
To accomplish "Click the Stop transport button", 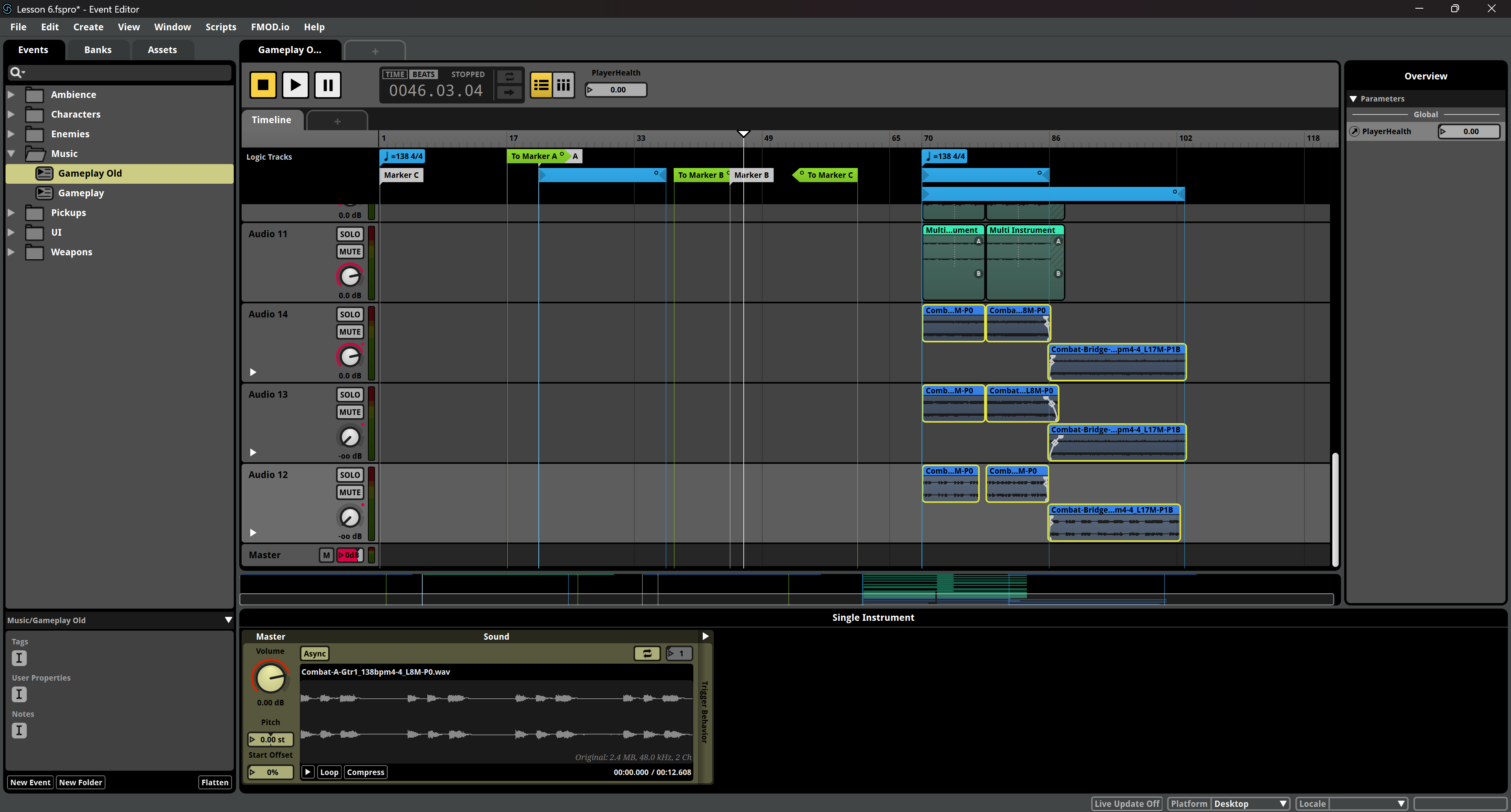I will click(x=263, y=85).
